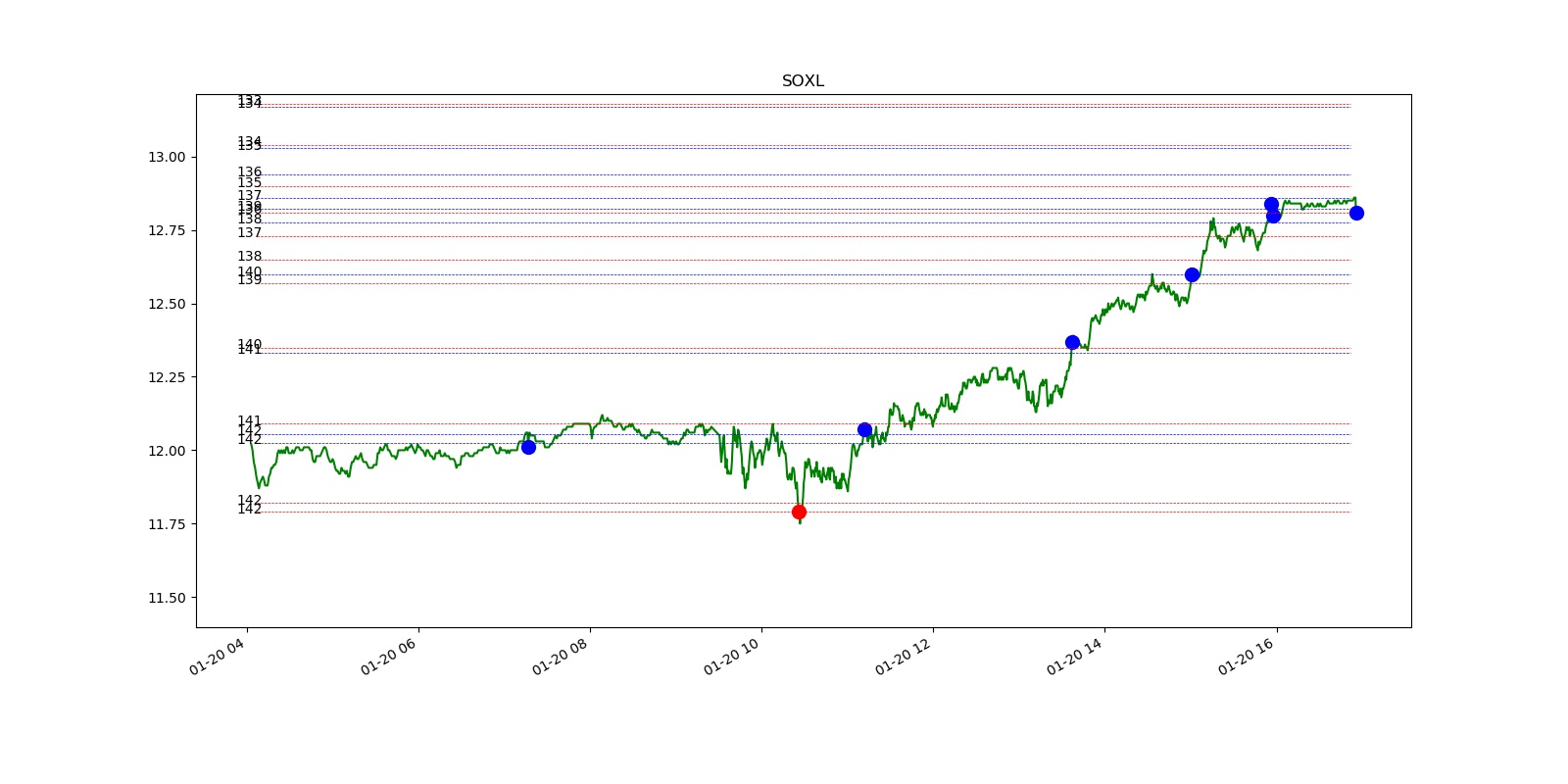Click the 01-20 12 x-axis label
The height and width of the screenshot is (784, 1568).
(903, 657)
